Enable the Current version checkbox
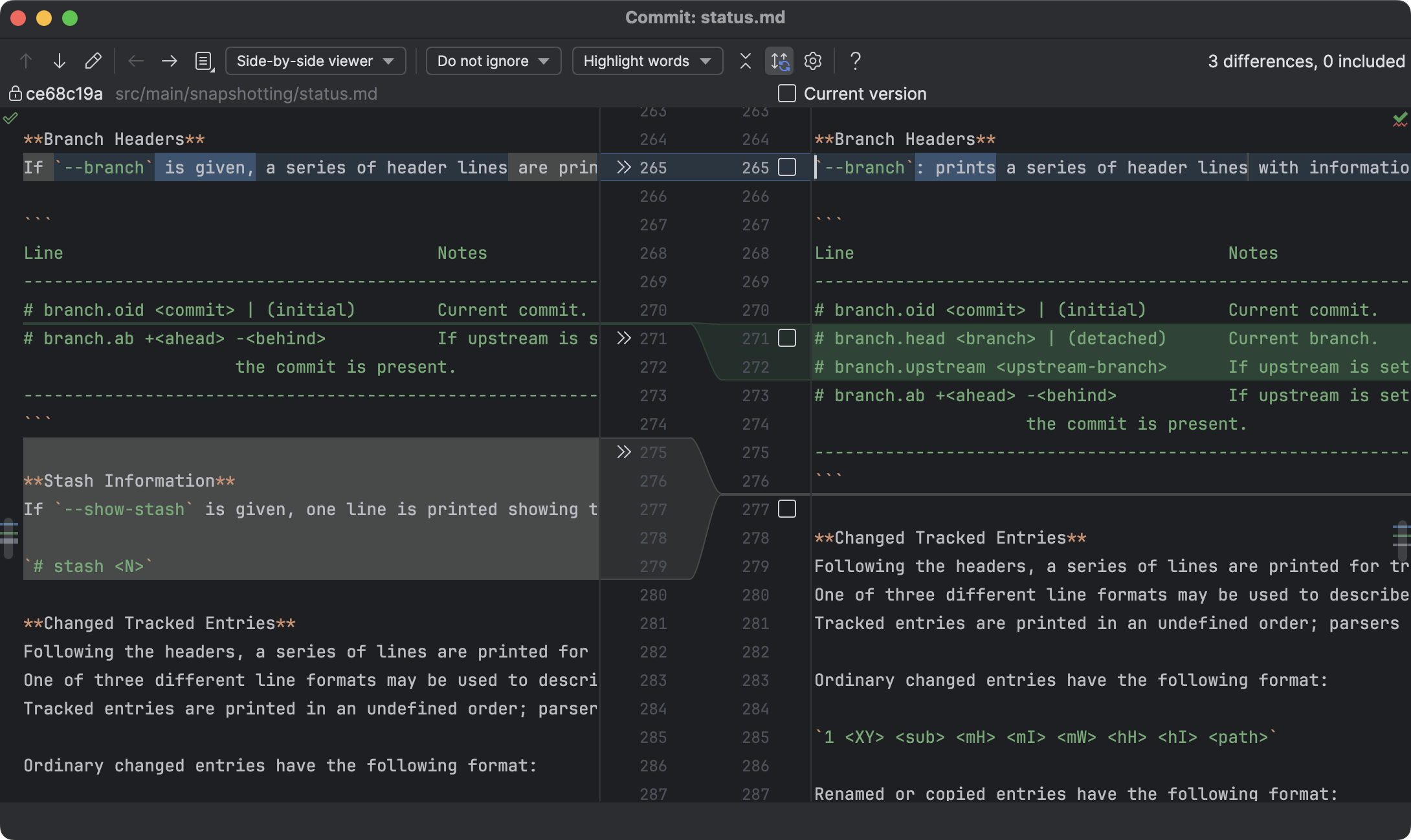The height and width of the screenshot is (840, 1411). click(786, 93)
